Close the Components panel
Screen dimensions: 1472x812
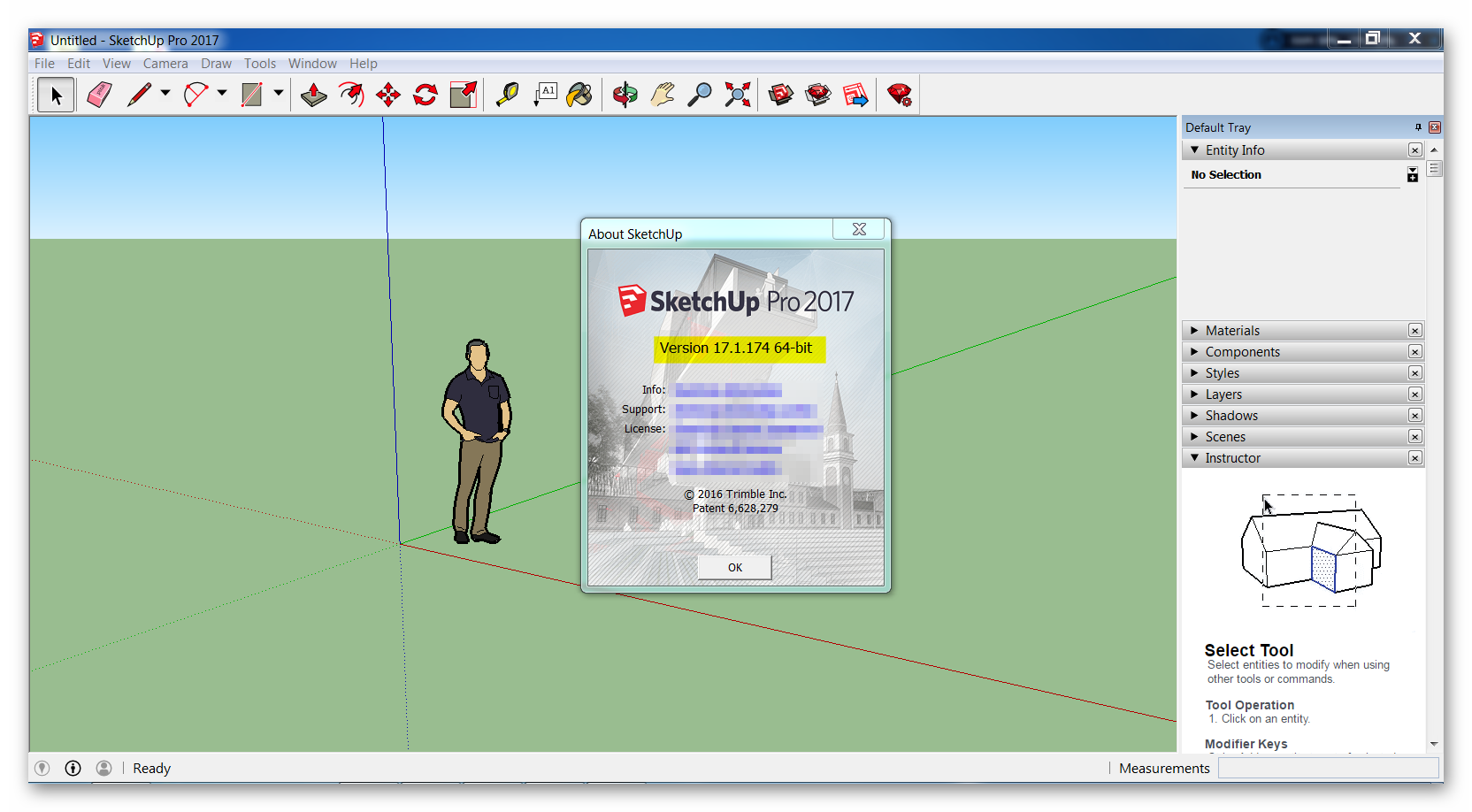[1415, 352]
